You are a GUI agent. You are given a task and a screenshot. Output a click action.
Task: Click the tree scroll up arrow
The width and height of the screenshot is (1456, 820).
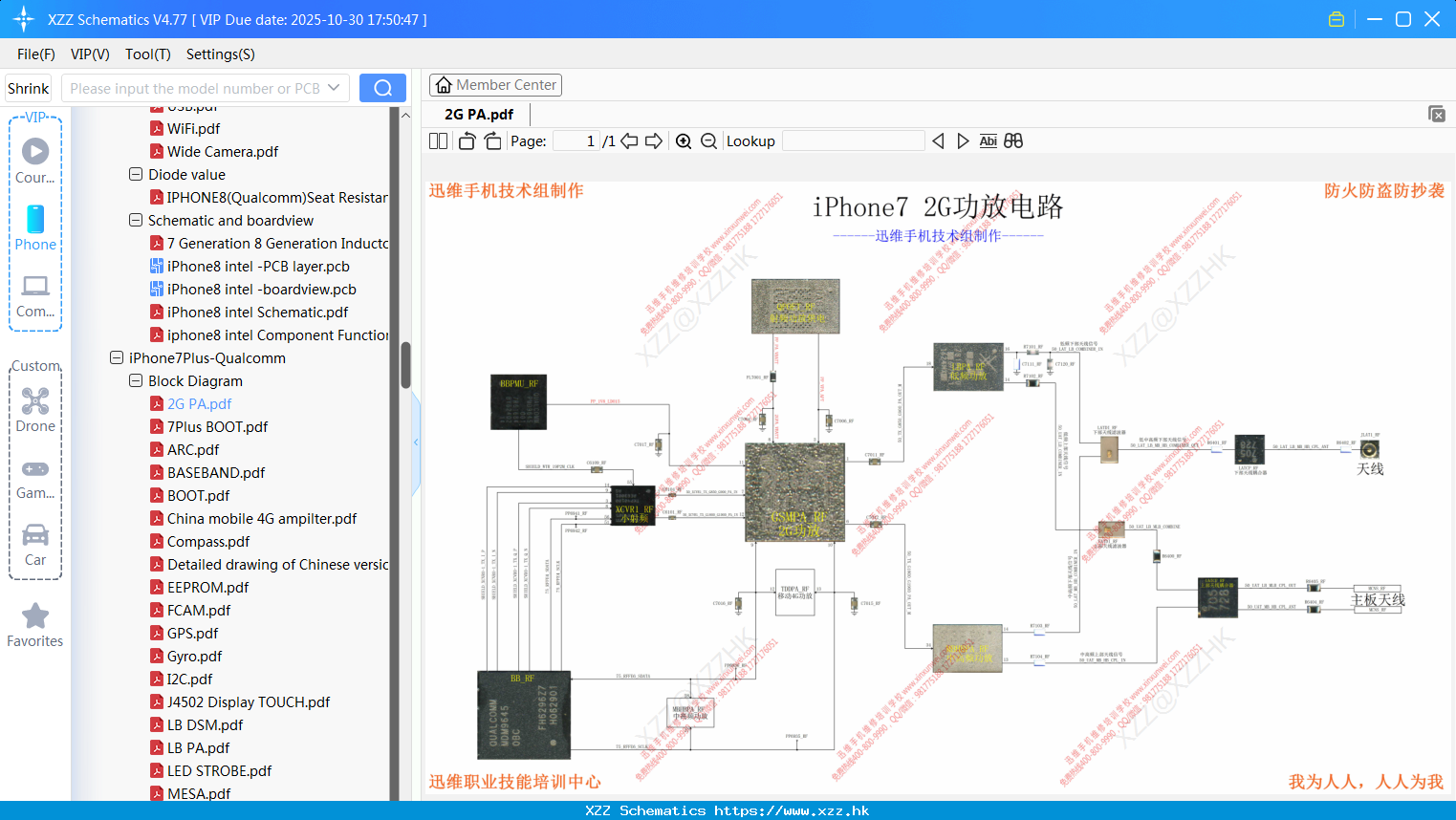[405, 115]
